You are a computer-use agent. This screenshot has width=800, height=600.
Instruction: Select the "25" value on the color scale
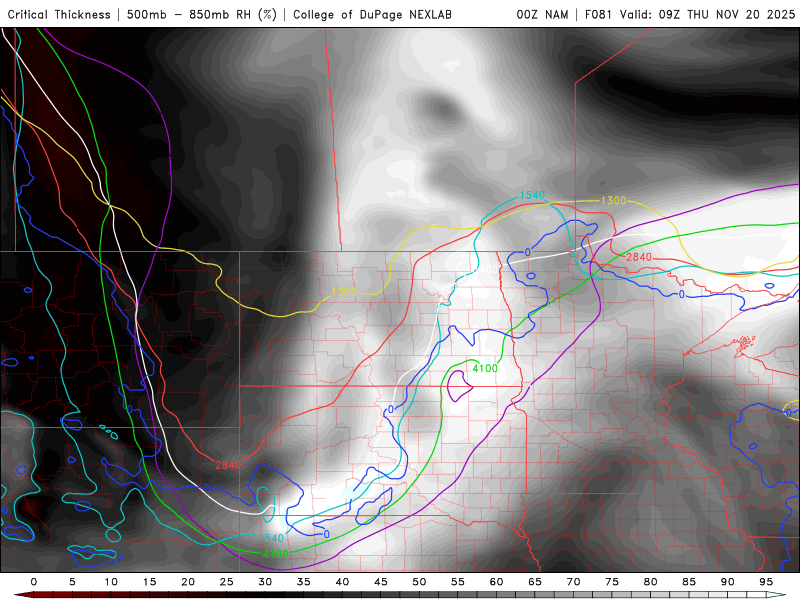click(x=227, y=582)
